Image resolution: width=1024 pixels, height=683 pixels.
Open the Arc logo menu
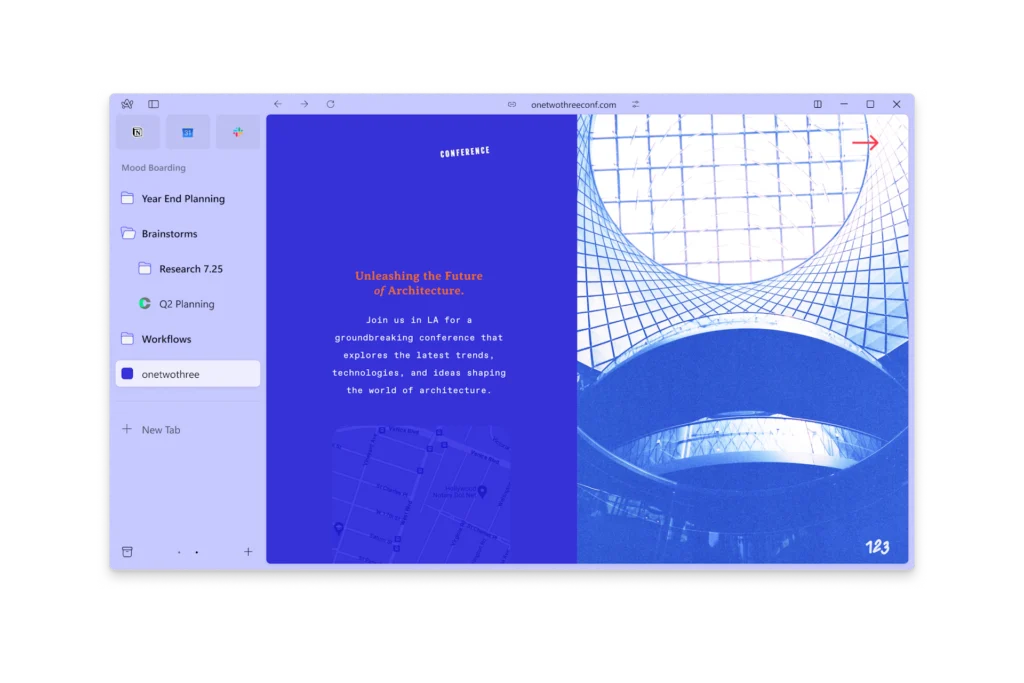(127, 104)
